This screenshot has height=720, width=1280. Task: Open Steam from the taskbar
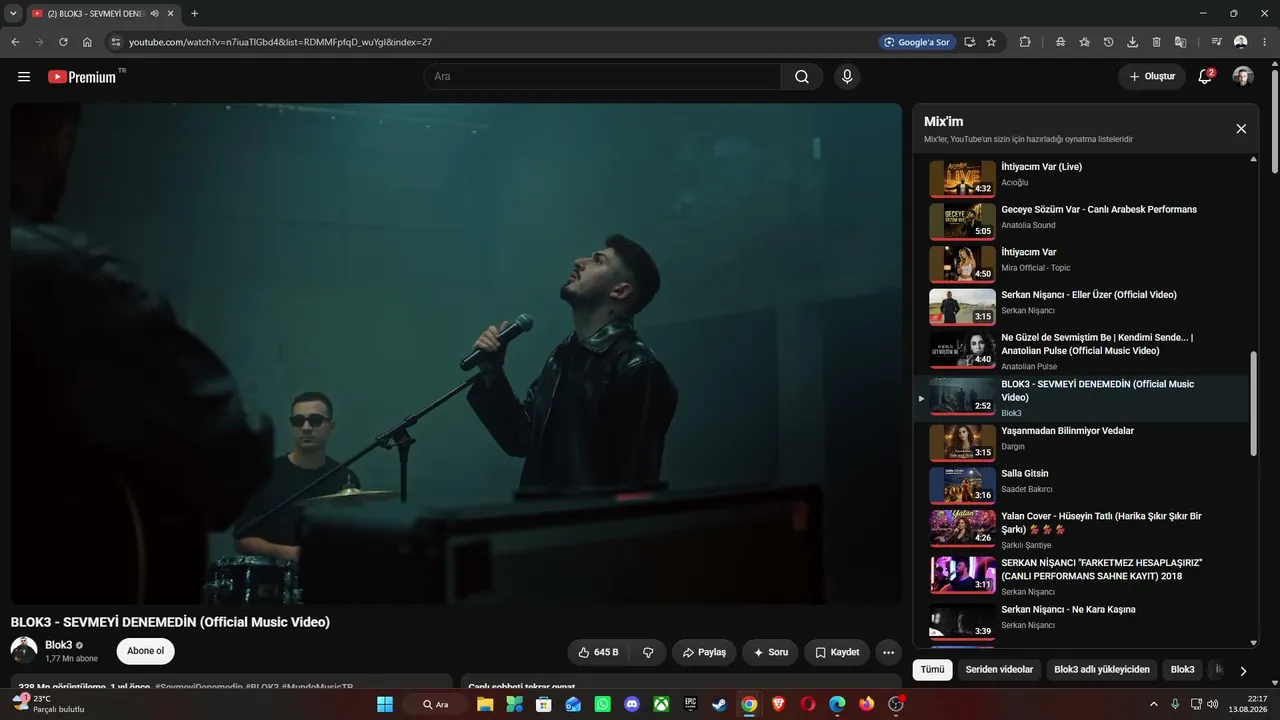[719, 704]
